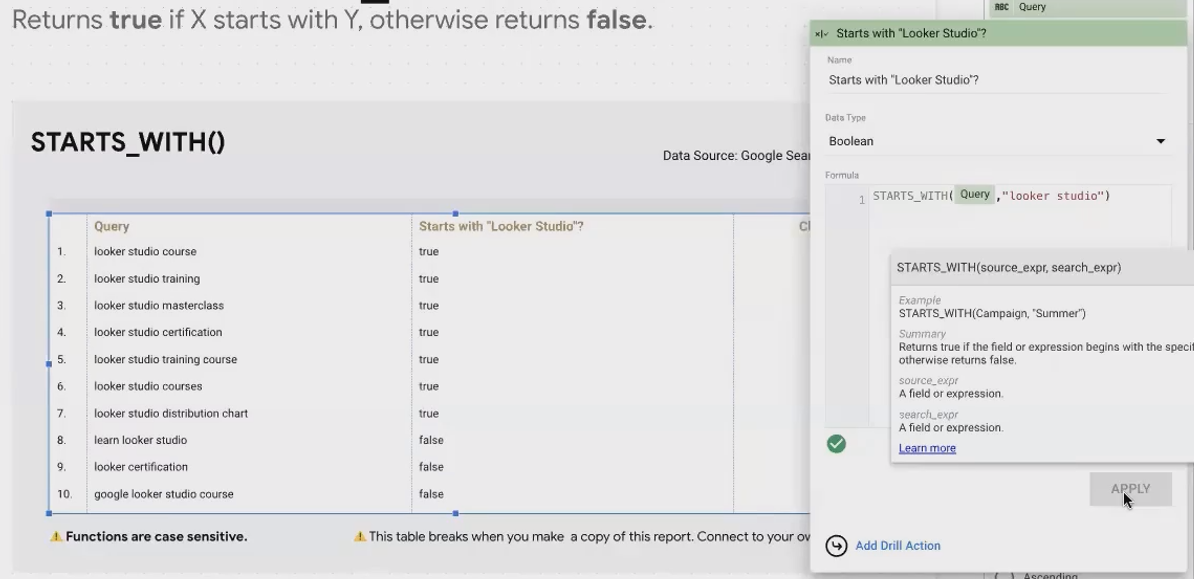Click the true value in row 1
Screen dimensions: 1194x579
click(x=429, y=251)
